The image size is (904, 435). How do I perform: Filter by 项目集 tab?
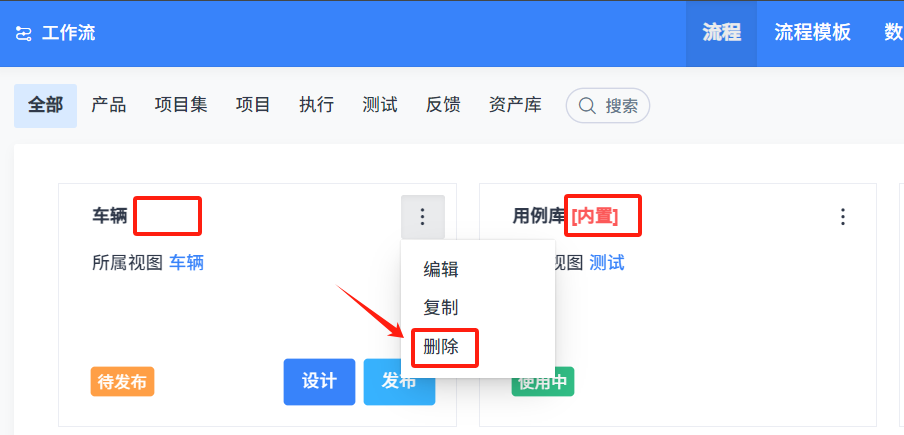point(181,105)
